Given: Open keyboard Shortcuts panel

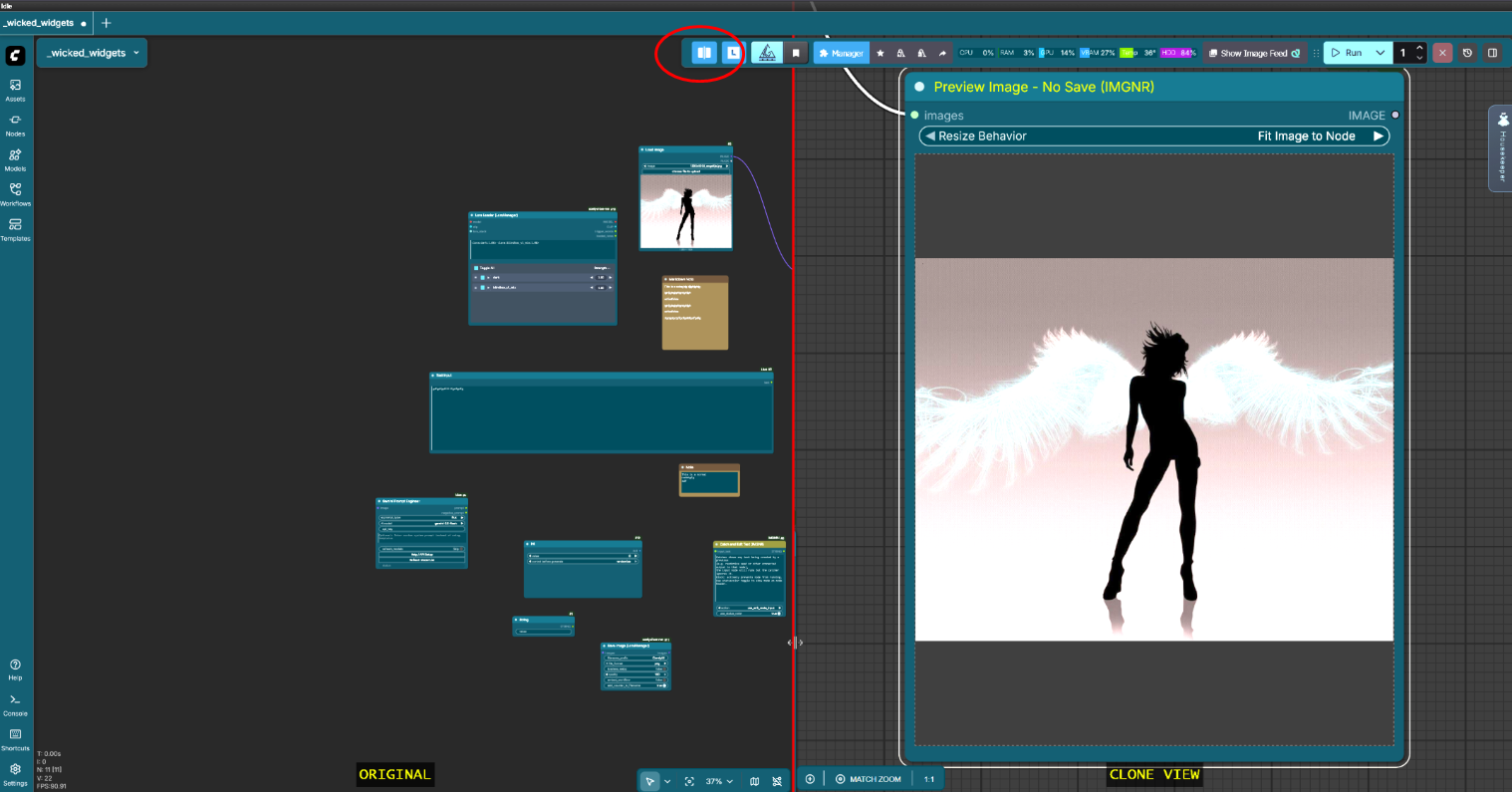Looking at the screenshot, I should [x=15, y=739].
